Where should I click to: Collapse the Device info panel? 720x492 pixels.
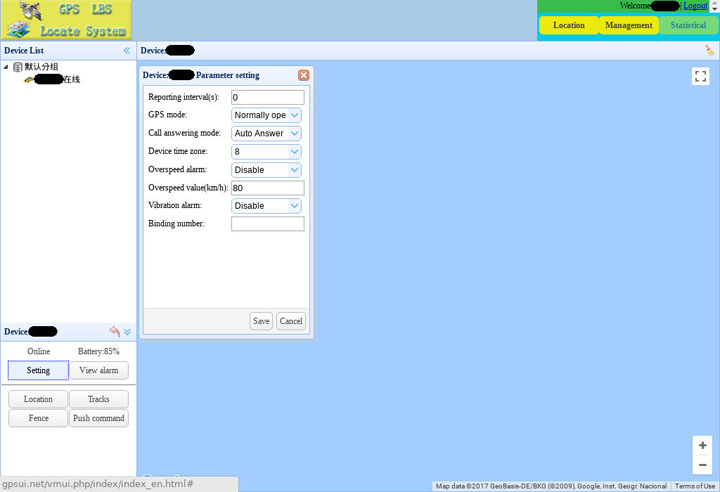(127, 331)
